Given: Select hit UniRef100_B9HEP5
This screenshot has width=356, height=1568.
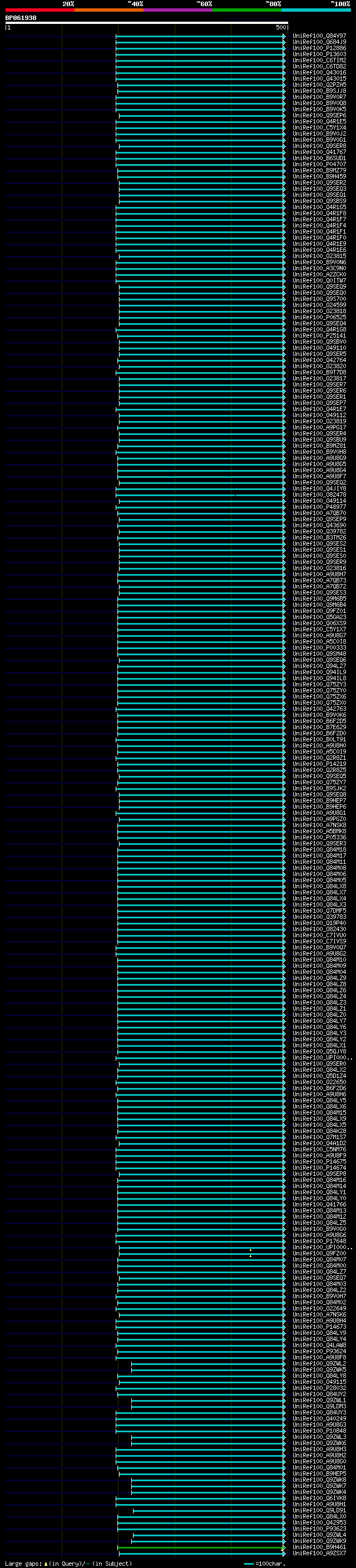Looking at the screenshot, I should point(319,1474).
